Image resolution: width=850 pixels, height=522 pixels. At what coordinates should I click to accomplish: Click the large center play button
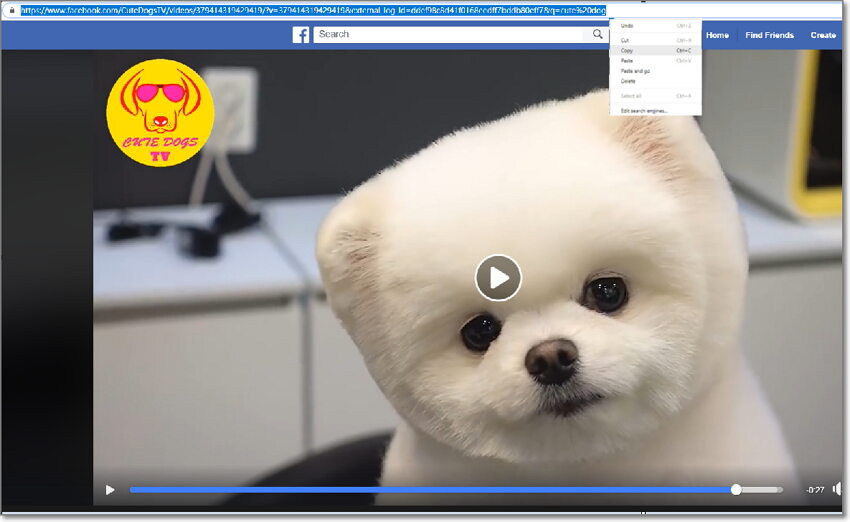498,278
